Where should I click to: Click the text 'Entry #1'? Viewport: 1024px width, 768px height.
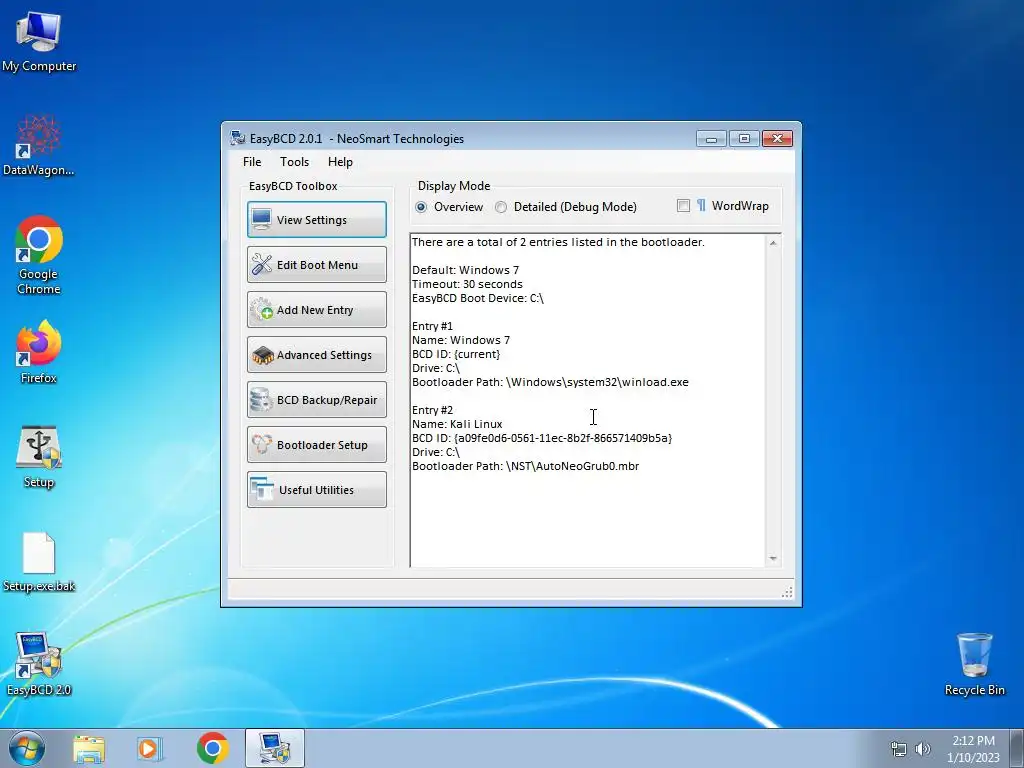pos(432,326)
